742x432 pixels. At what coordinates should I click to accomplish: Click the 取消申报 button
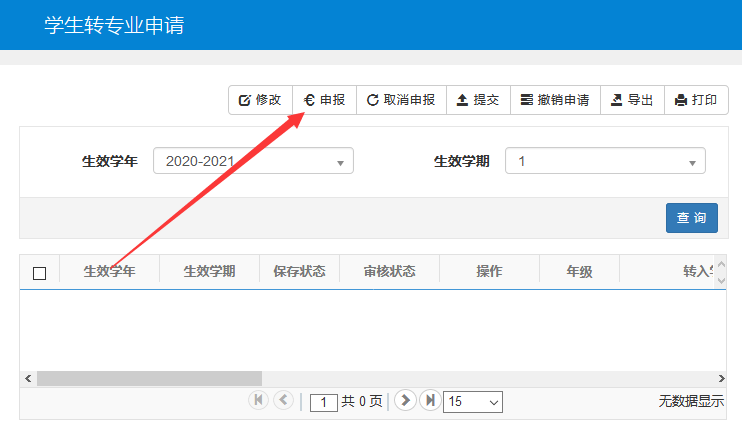point(401,100)
